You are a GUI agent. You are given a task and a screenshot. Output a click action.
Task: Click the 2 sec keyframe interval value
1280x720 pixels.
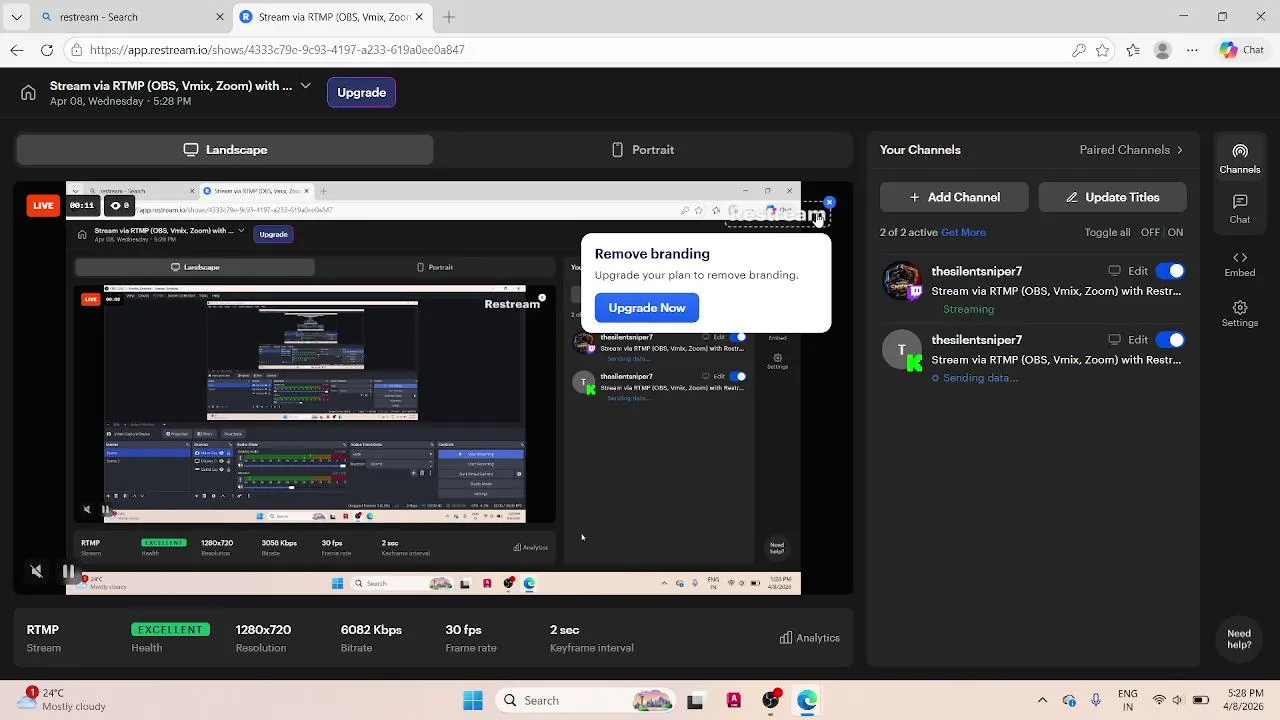pos(564,630)
